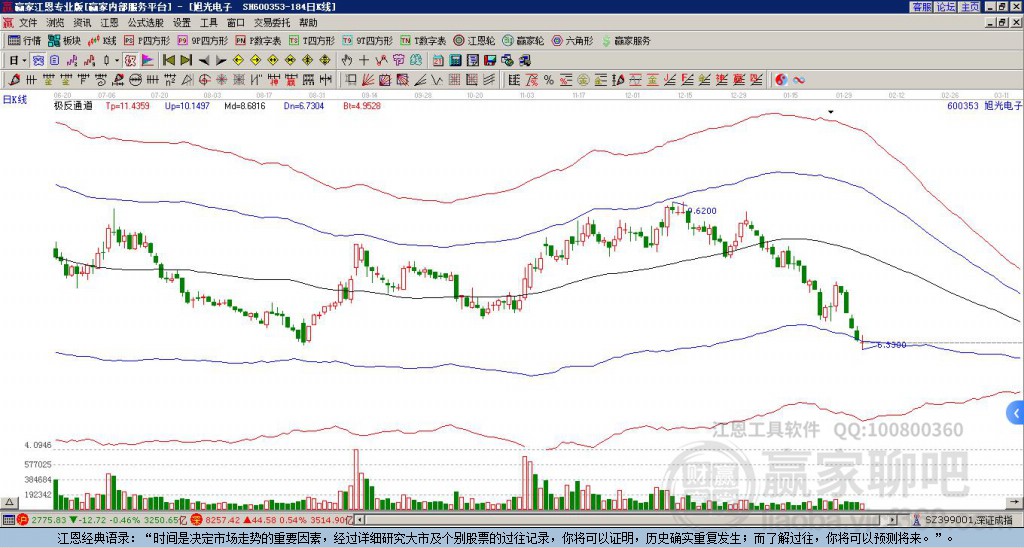Select the red pencil drawing tool
Viewport: 1024px width, 548px height.
point(14,80)
